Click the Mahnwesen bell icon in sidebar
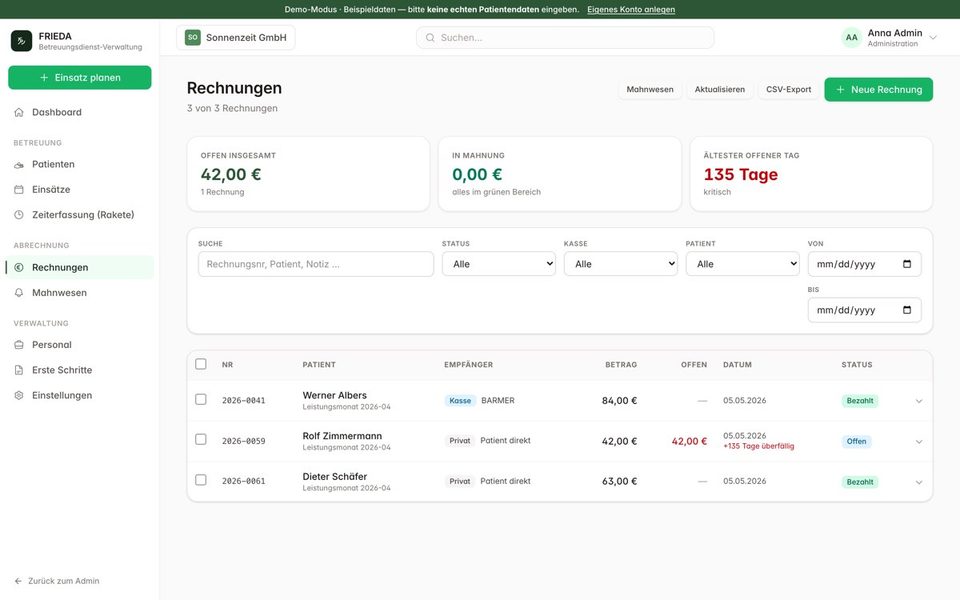The height and width of the screenshot is (600, 960). [19, 293]
